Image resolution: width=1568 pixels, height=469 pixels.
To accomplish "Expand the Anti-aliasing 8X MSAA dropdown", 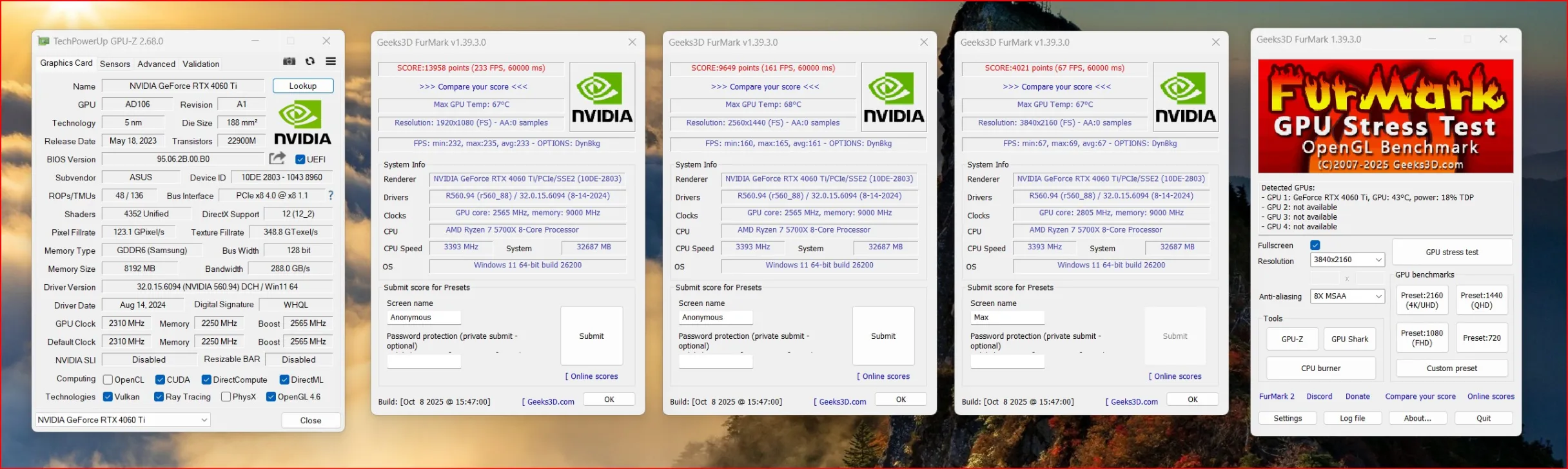I will [x=1347, y=296].
